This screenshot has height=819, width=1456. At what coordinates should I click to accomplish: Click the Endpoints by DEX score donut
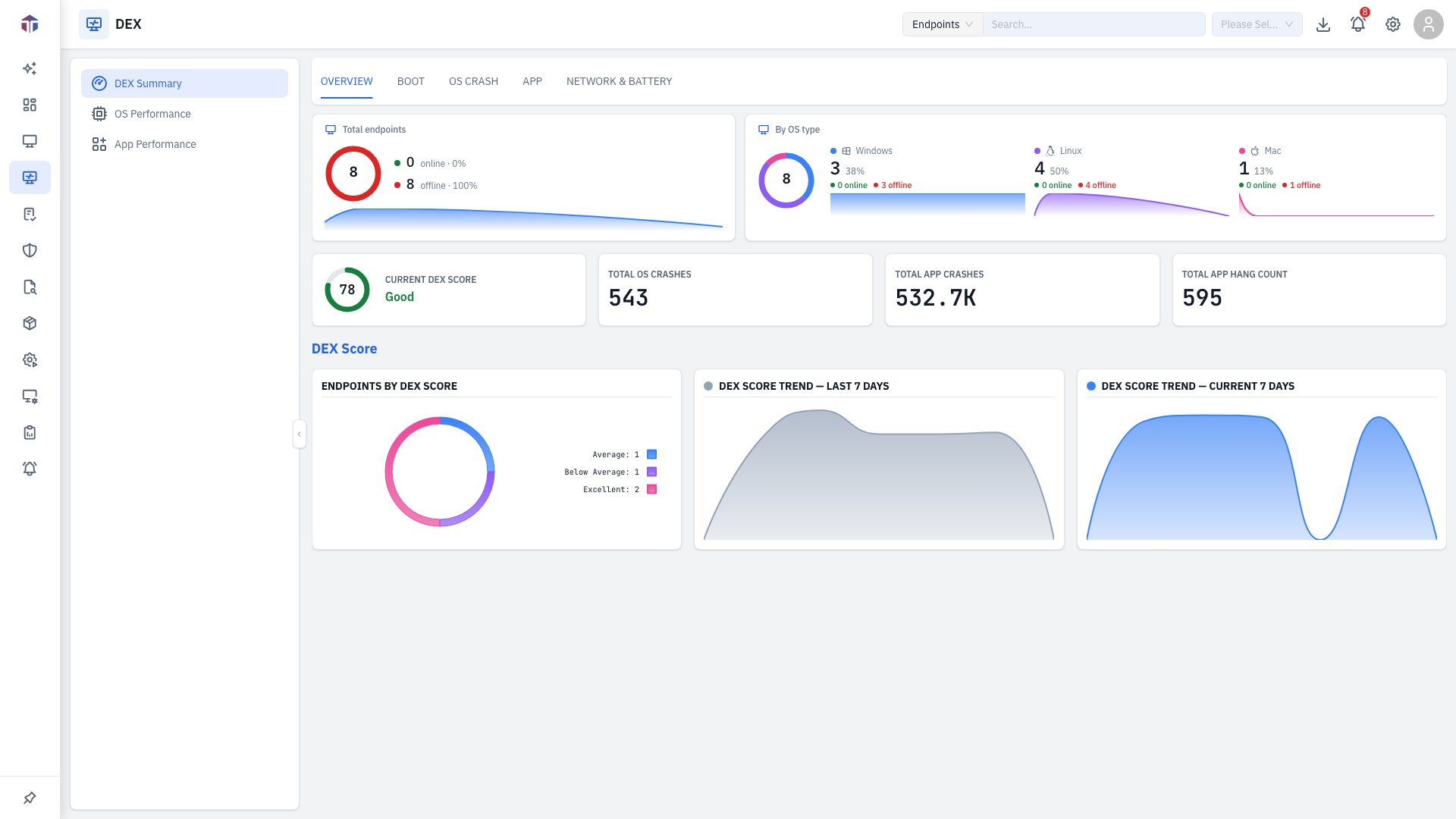[440, 472]
